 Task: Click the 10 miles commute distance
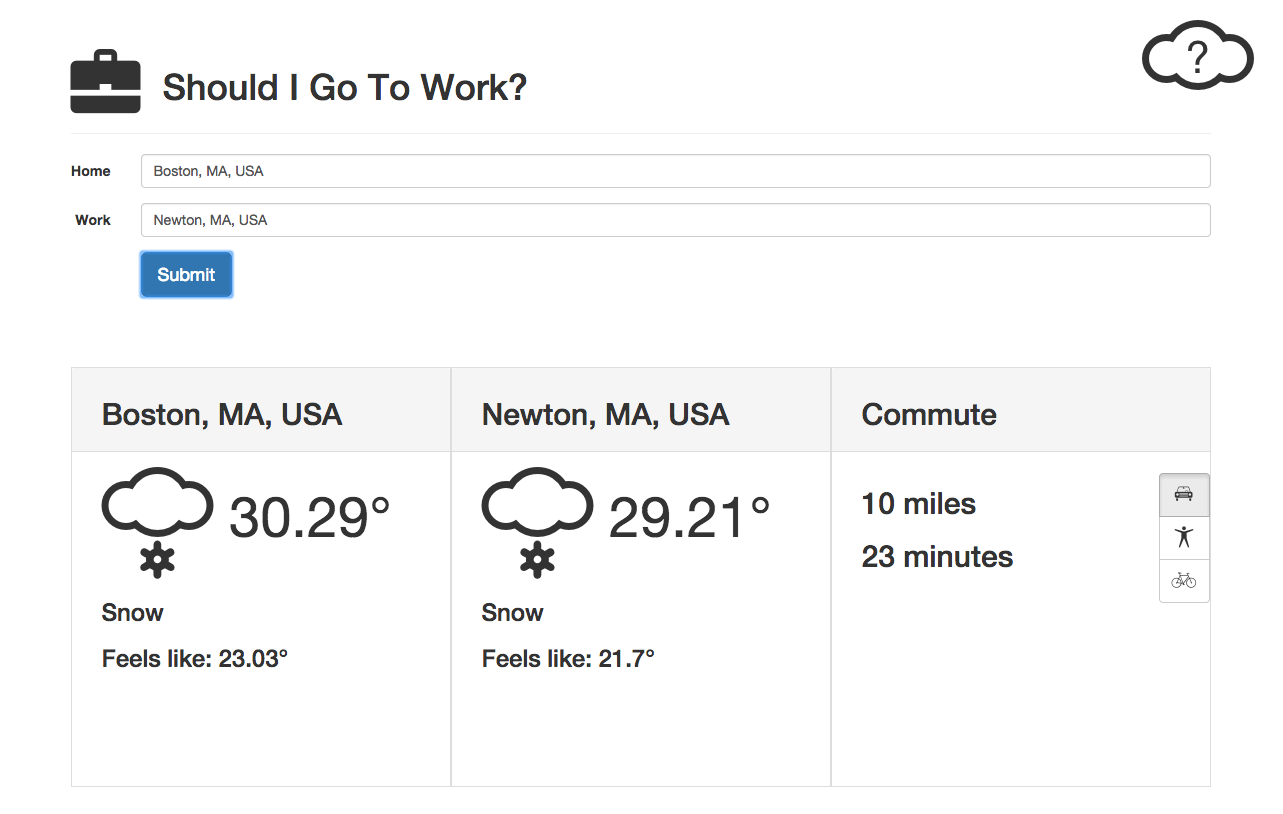919,504
